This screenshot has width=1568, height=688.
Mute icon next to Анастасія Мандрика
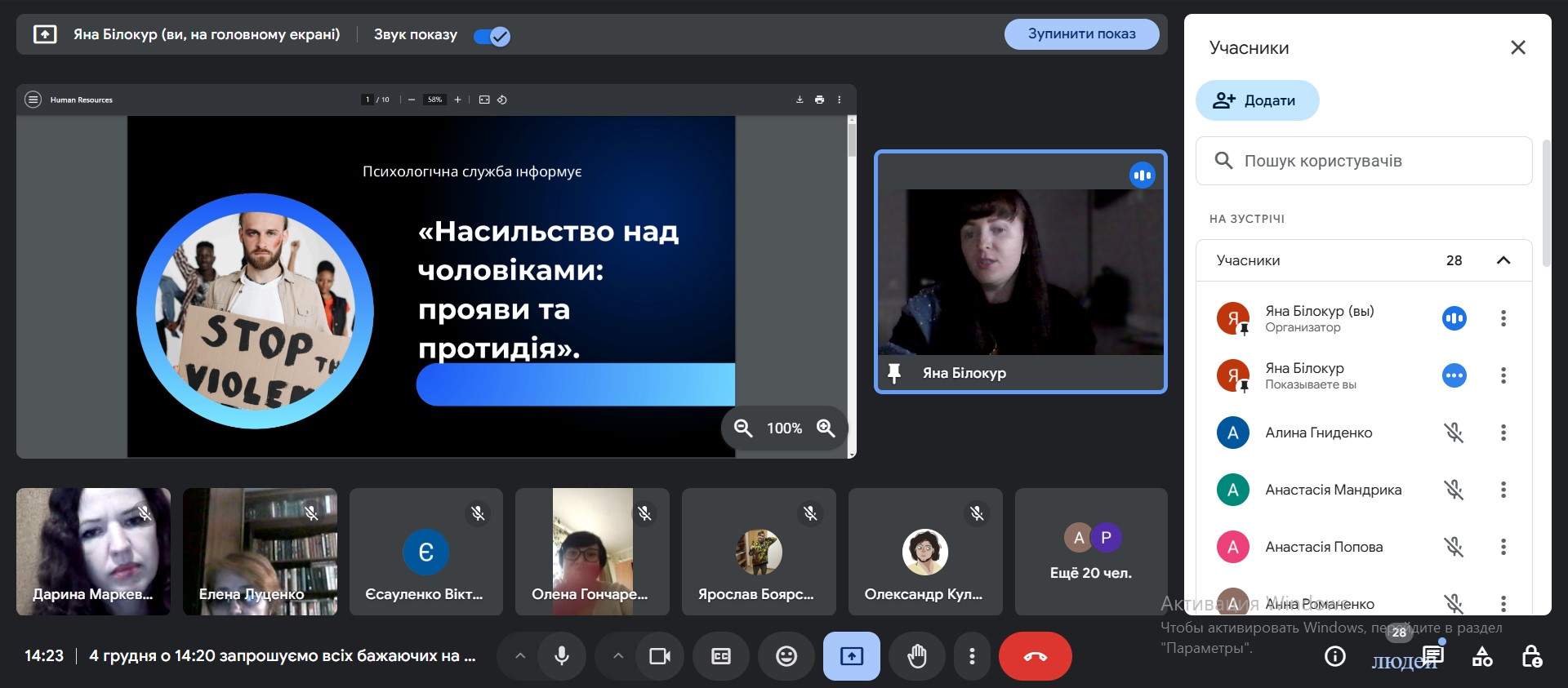(x=1454, y=490)
